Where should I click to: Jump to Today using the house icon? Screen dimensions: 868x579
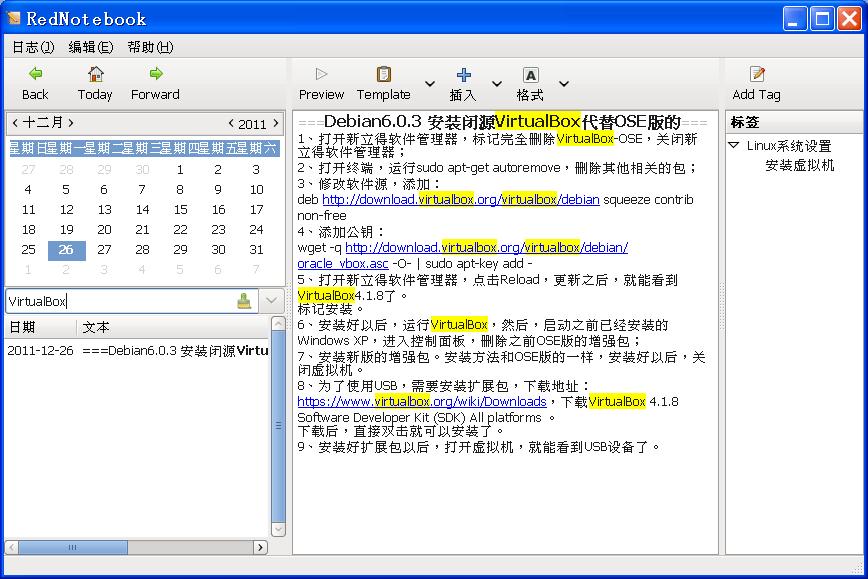tap(95, 74)
